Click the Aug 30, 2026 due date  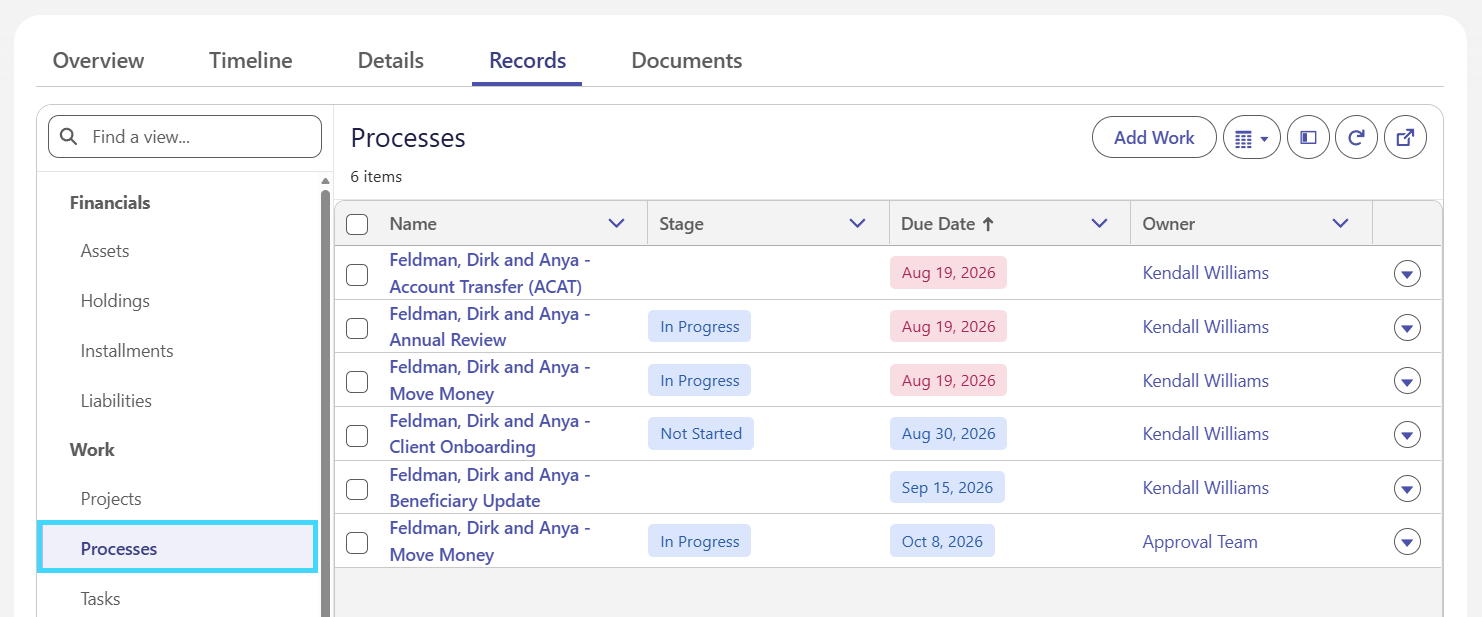click(x=948, y=434)
